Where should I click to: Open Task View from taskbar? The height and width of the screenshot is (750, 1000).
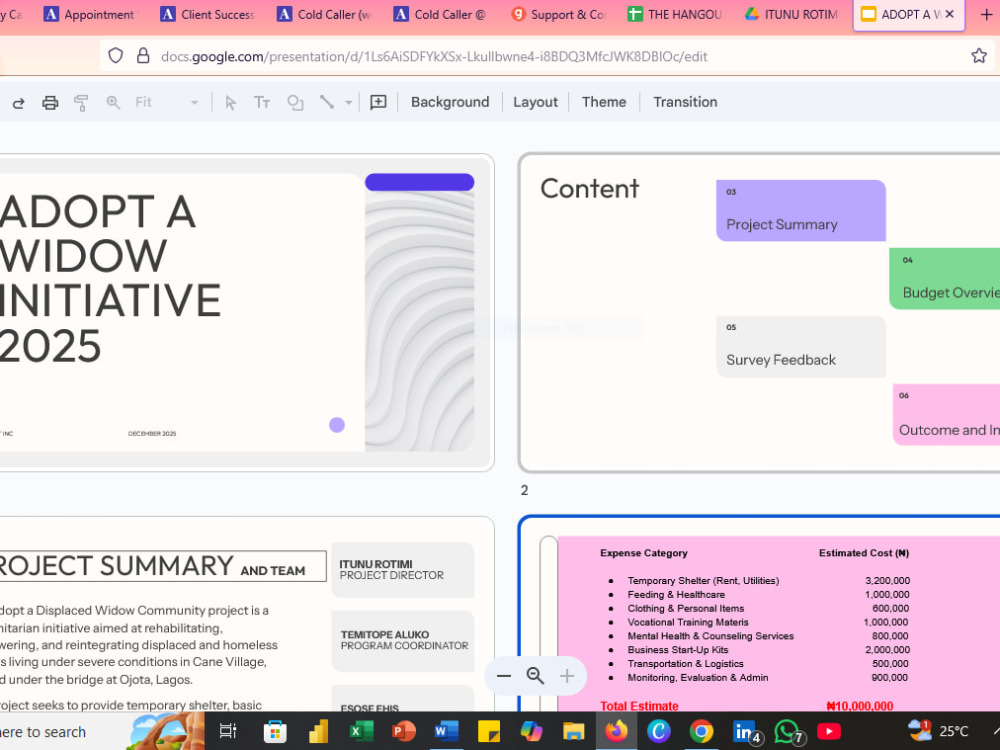pos(228,732)
